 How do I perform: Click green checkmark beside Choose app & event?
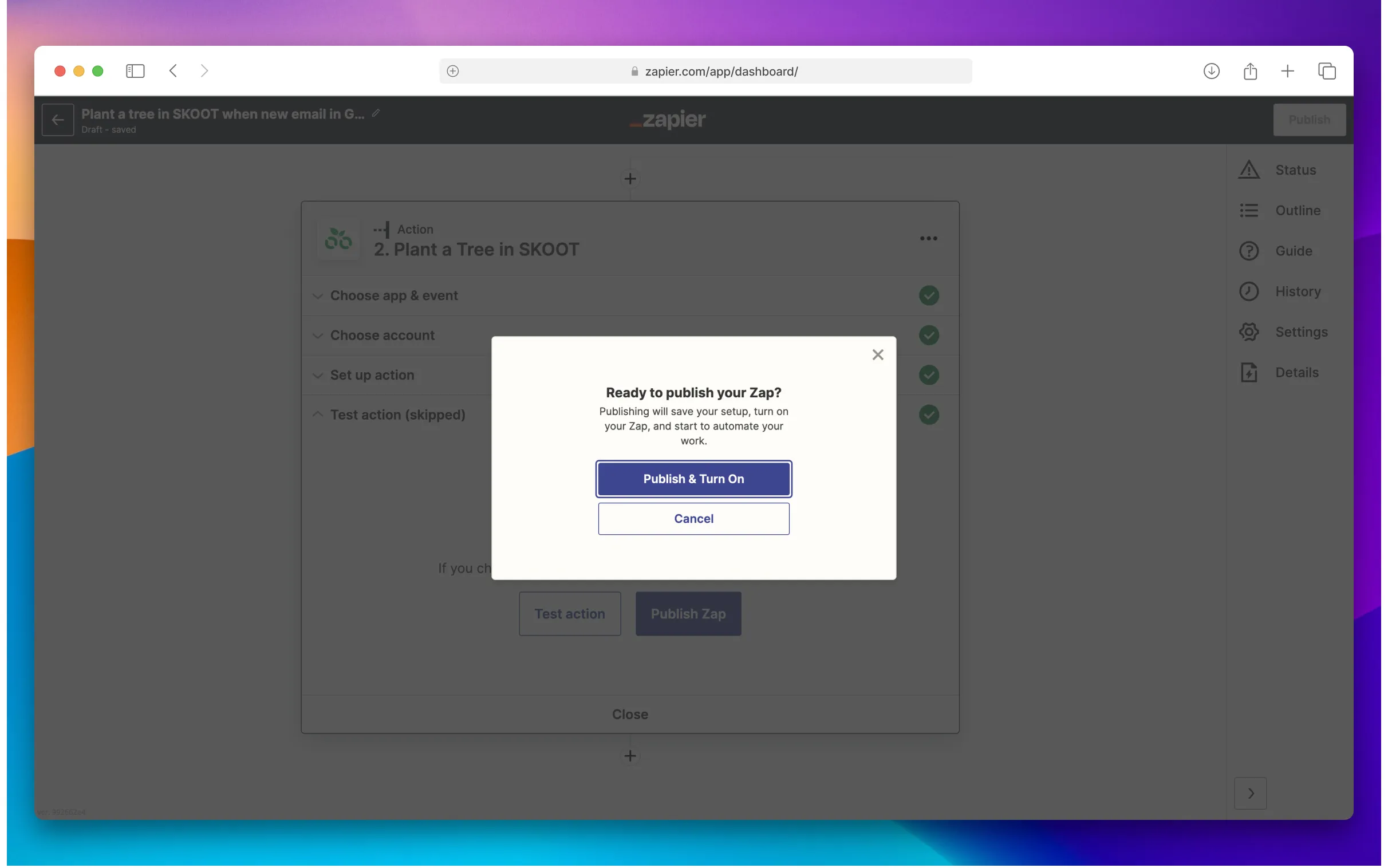coord(928,295)
